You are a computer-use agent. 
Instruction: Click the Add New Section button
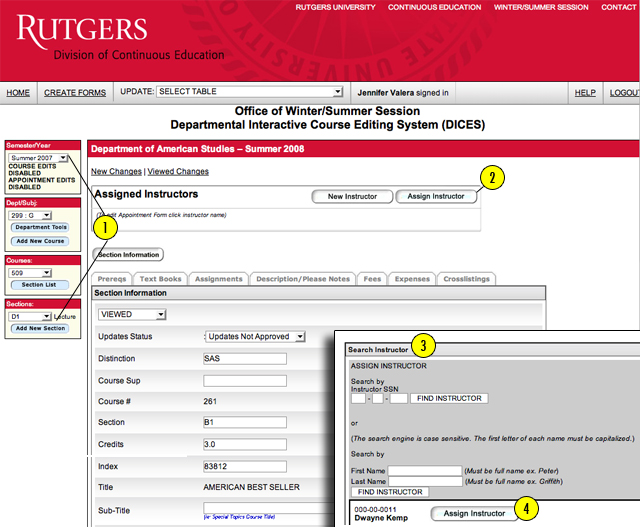(x=40, y=328)
